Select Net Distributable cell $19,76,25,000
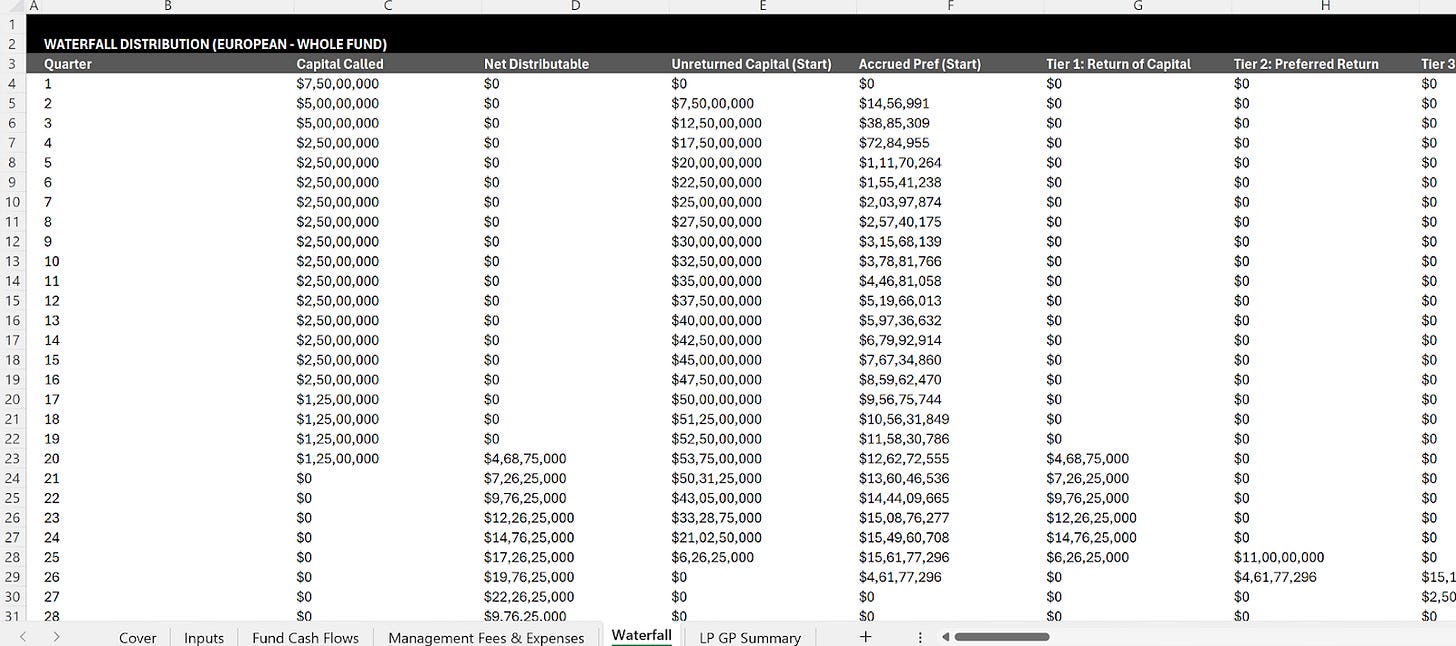 529,577
